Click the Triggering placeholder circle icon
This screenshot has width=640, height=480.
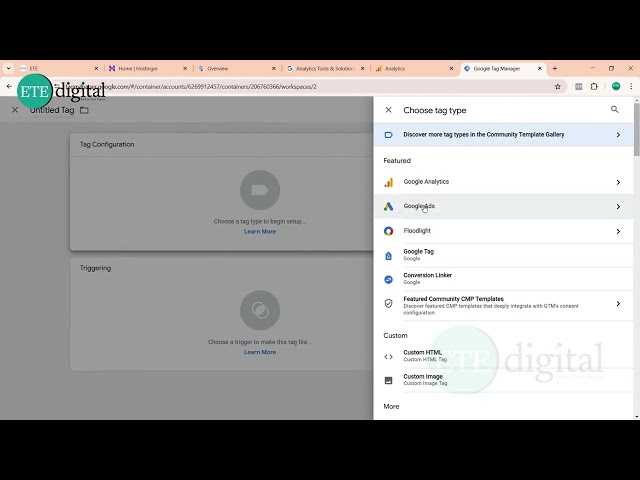point(260,310)
